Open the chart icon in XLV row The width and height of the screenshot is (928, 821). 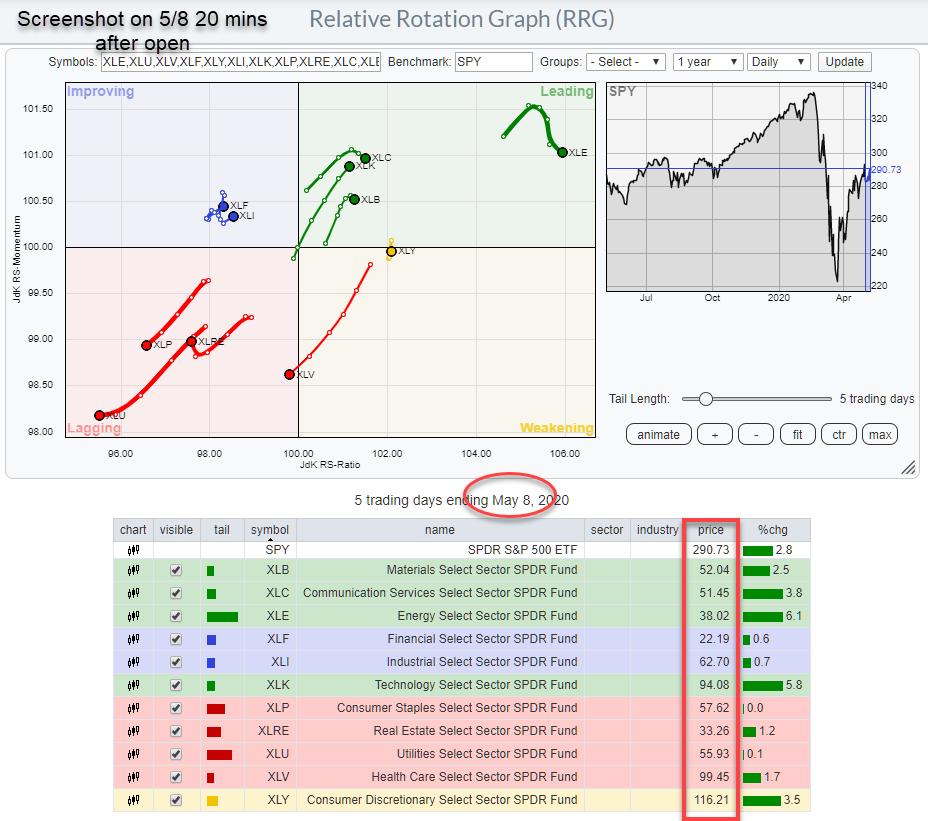click(x=133, y=777)
